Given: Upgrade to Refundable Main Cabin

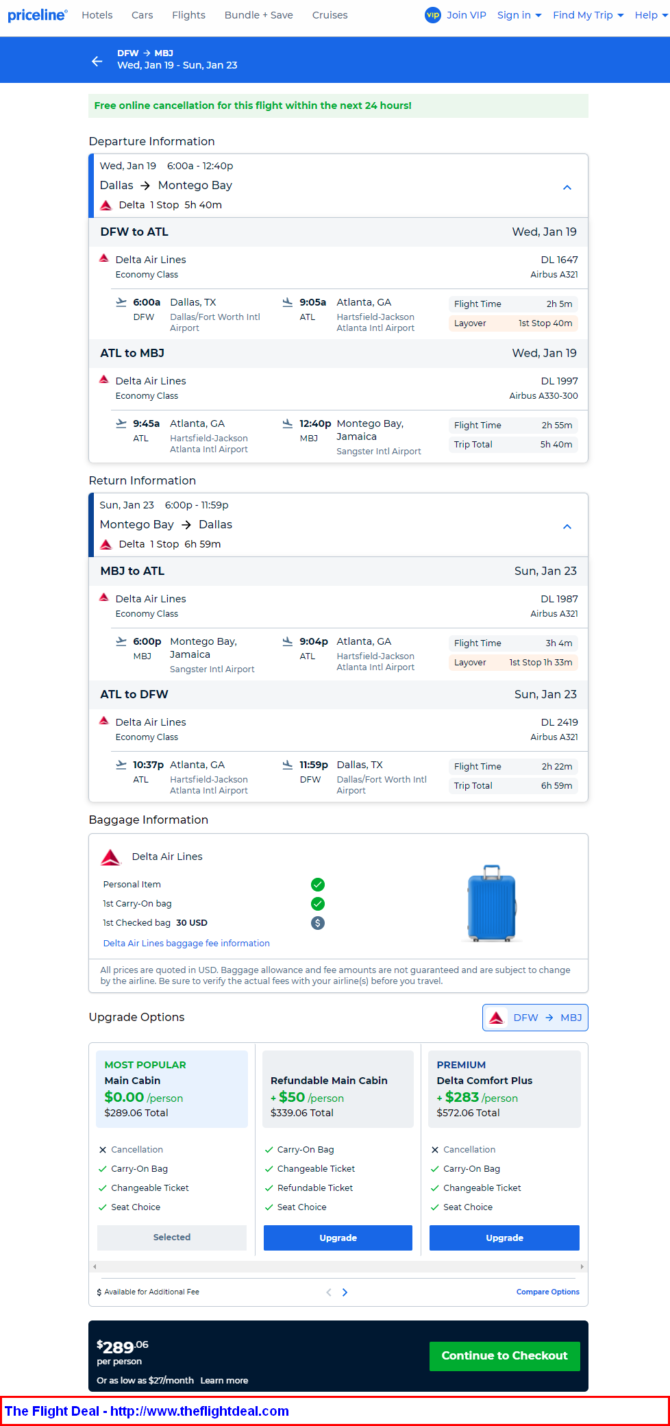Looking at the screenshot, I should tap(338, 1237).
